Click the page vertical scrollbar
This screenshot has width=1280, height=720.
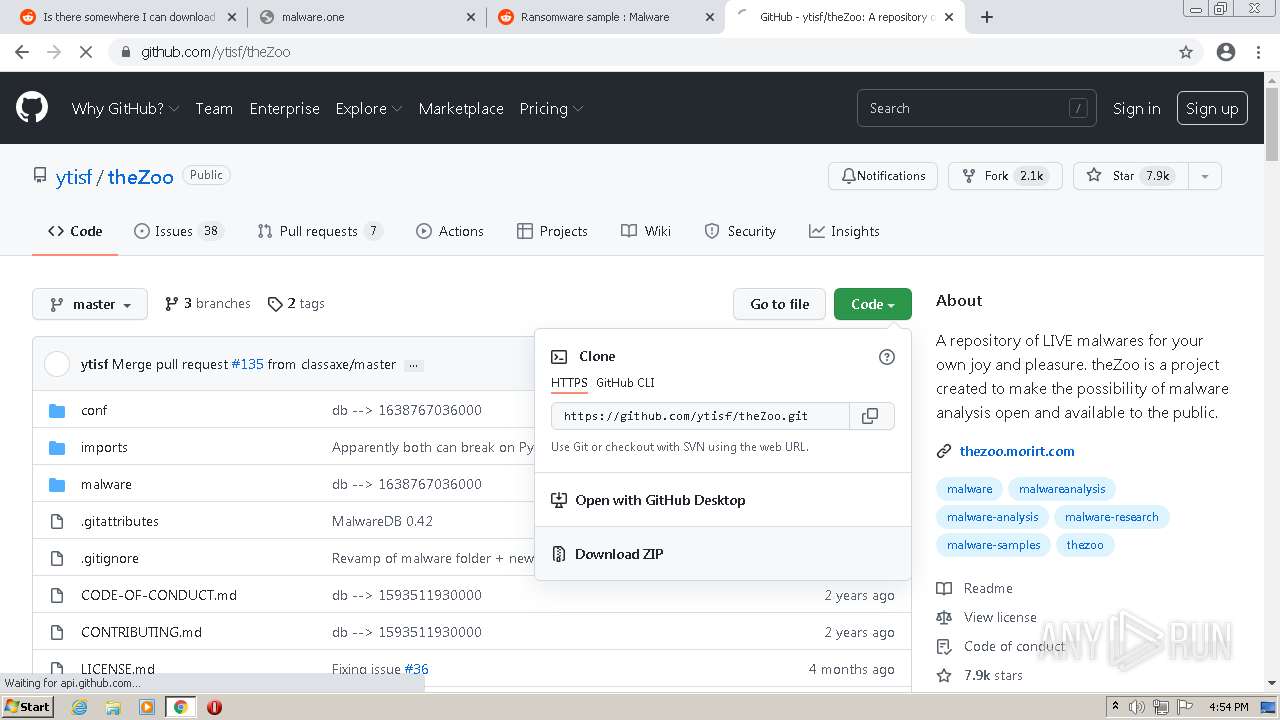(1272, 380)
